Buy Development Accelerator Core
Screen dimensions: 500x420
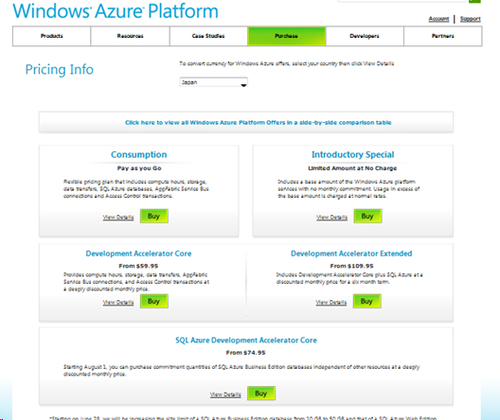coord(154,301)
